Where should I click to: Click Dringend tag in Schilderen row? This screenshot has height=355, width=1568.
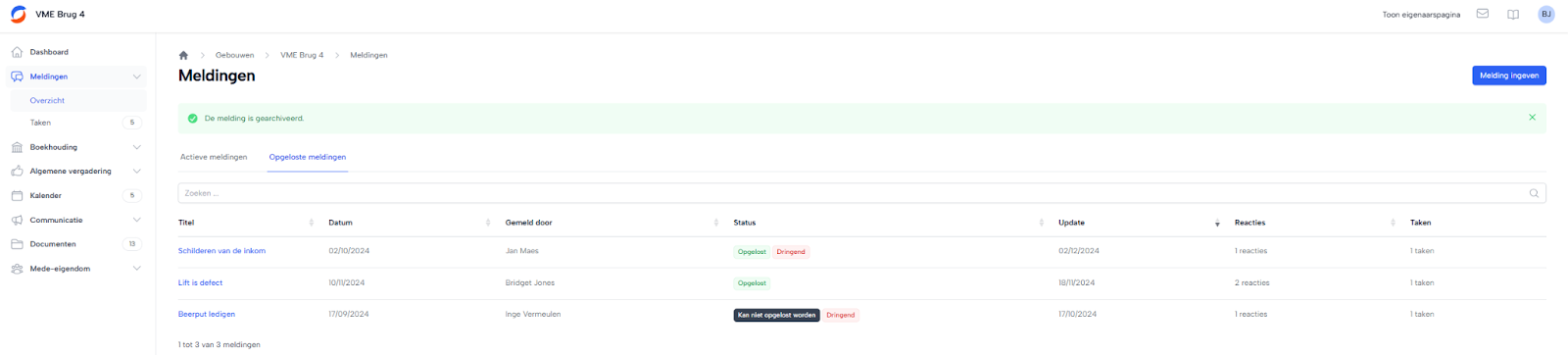(791, 252)
